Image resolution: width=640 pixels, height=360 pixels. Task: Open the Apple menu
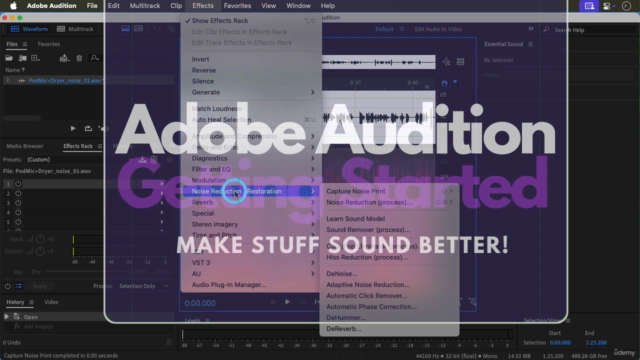[13, 6]
